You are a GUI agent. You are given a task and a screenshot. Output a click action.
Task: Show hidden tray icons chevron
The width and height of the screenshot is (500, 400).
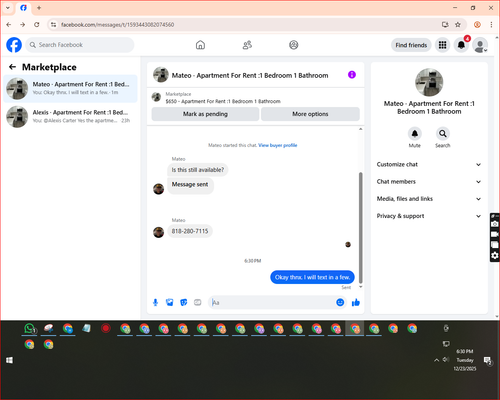tap(436, 360)
